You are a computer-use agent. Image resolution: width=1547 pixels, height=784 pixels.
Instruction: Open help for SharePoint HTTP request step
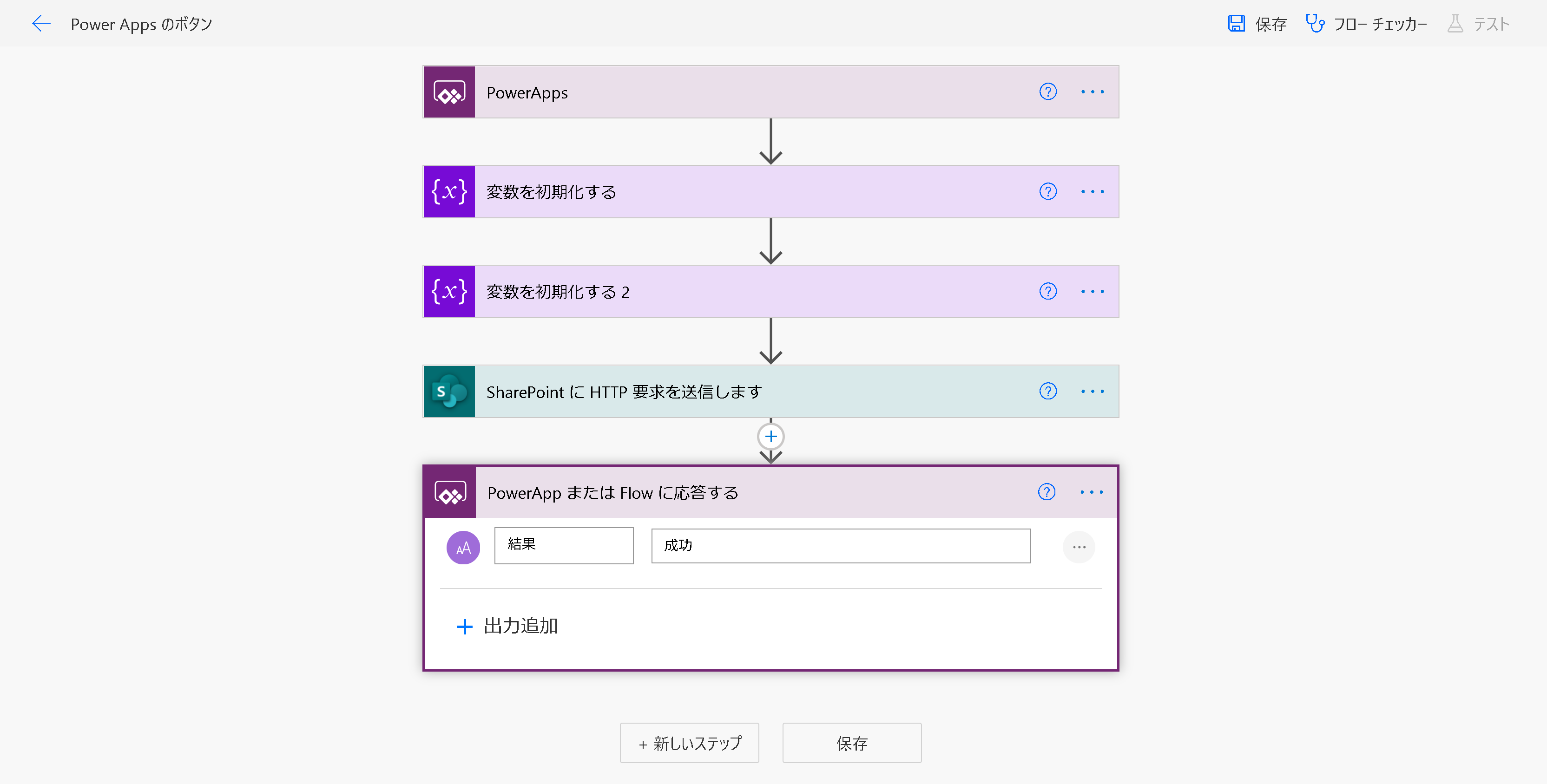[1048, 392]
